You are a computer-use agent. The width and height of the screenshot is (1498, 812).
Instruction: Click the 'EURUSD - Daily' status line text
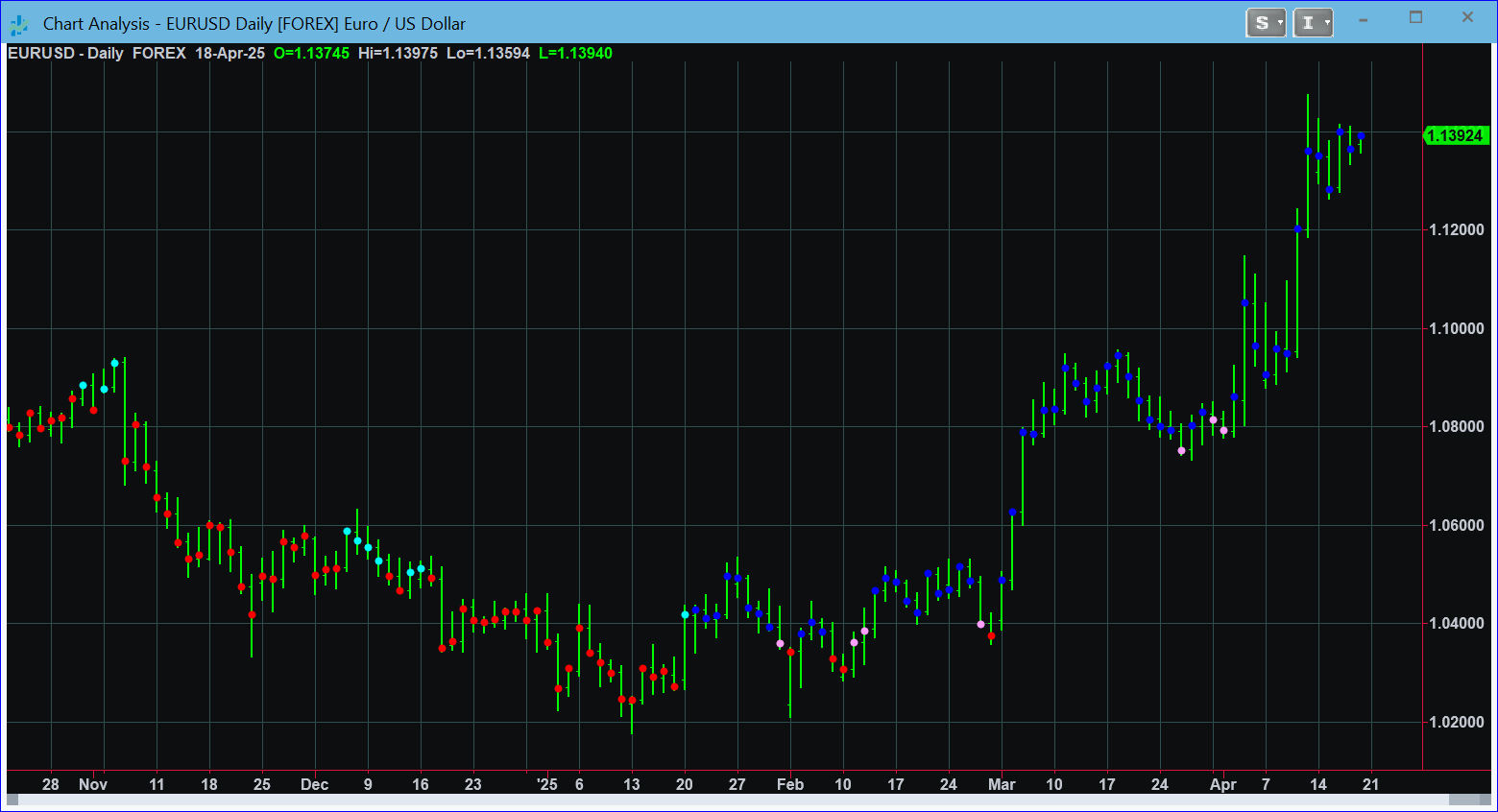tap(65, 54)
